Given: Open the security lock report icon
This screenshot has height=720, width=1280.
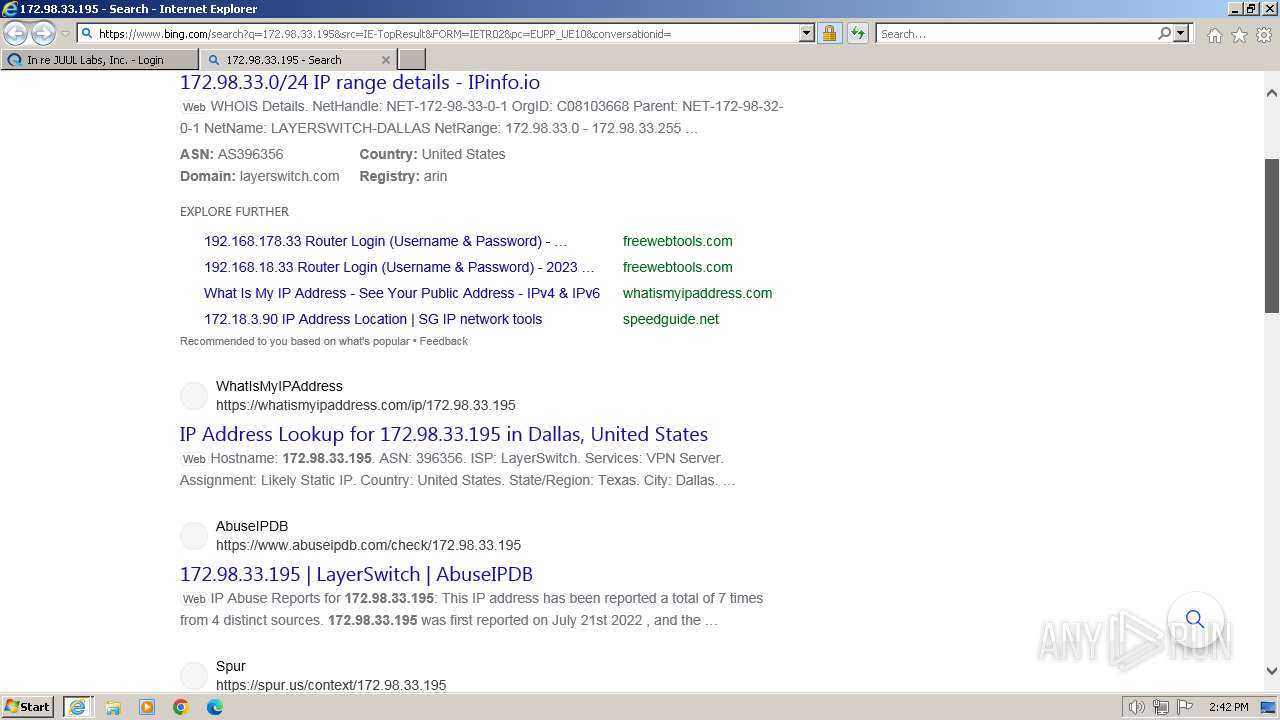Looking at the screenshot, I should pos(829,33).
